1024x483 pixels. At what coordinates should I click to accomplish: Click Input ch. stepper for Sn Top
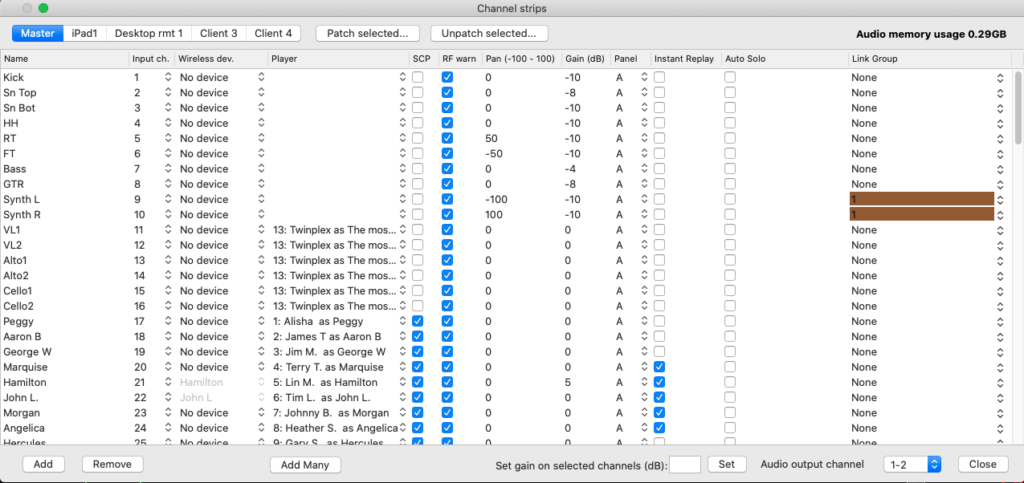pyautogui.click(x=167, y=93)
